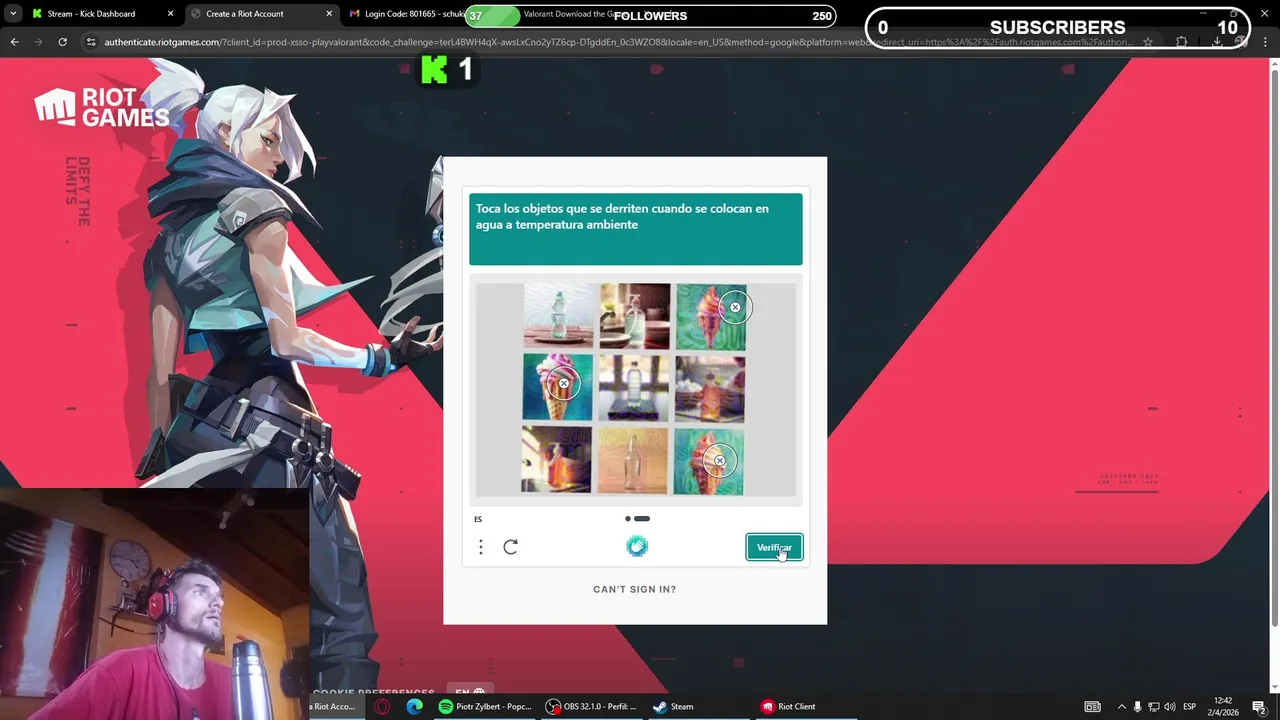Click the ES language label on the captcha

coord(478,519)
